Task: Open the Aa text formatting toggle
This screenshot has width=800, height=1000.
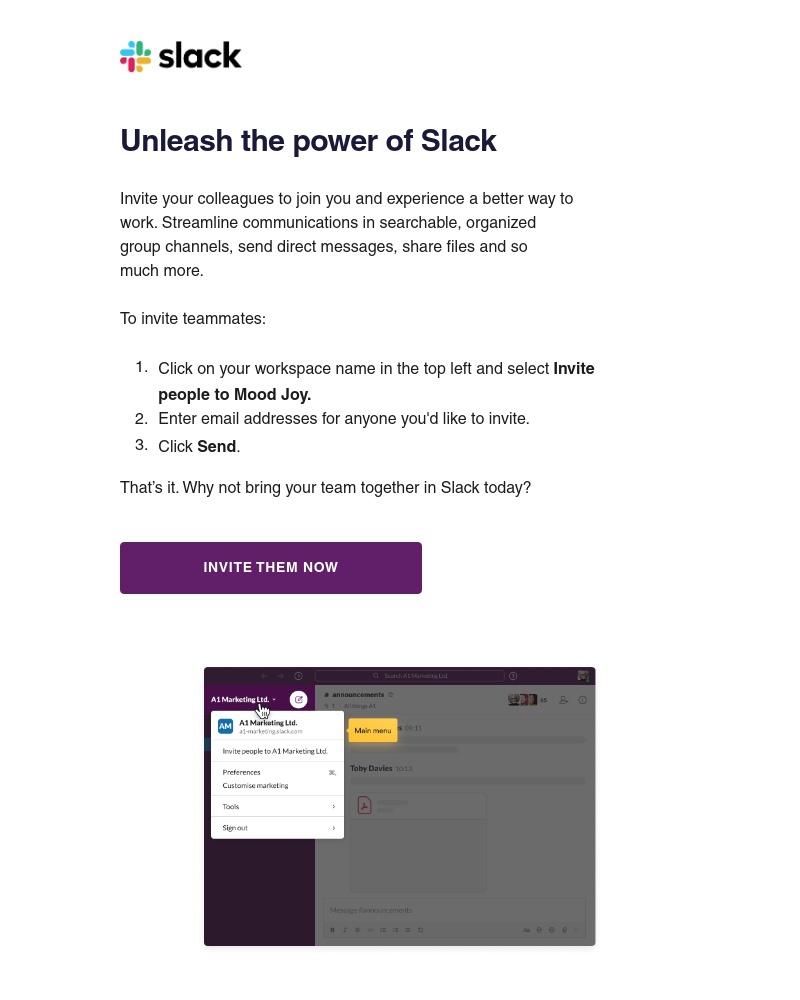Action: 526,930
